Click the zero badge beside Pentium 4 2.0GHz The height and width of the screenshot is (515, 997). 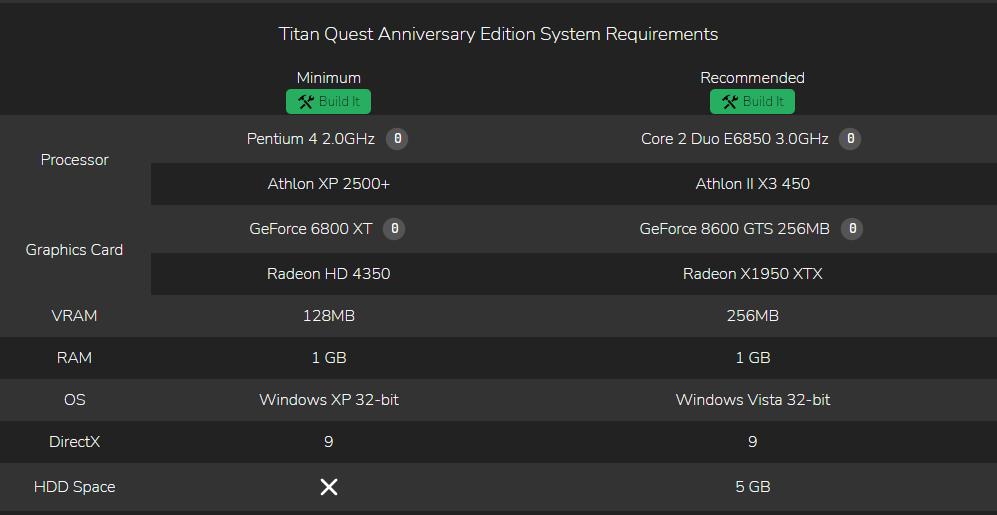(x=397, y=139)
